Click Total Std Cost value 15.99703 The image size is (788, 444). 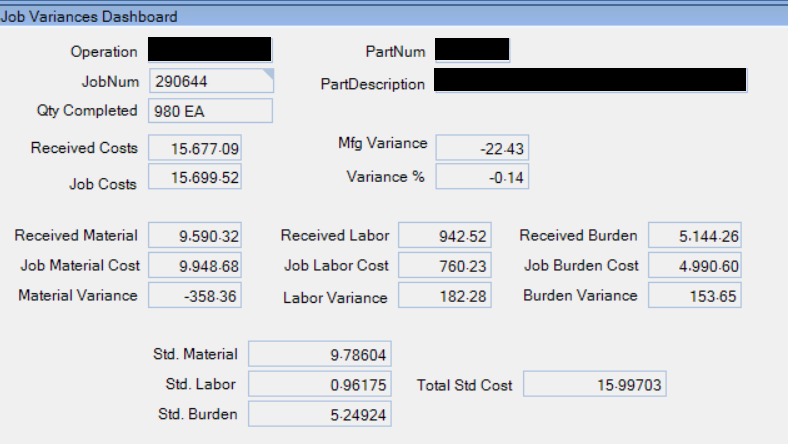point(595,384)
